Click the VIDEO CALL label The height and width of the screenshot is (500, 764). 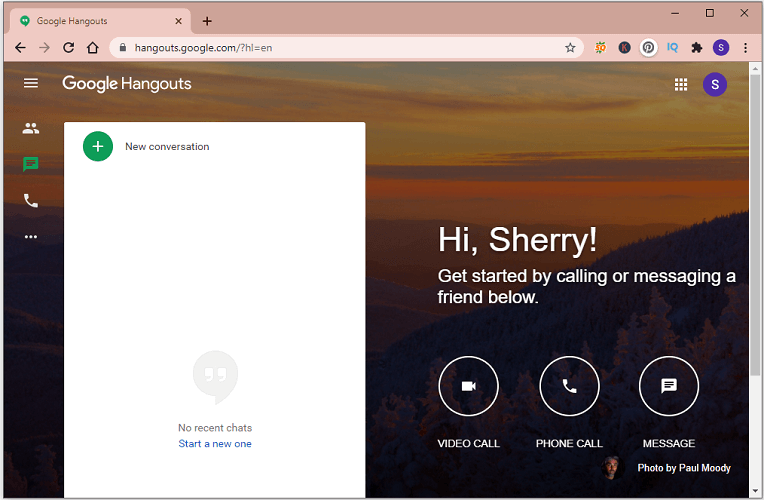(x=468, y=443)
